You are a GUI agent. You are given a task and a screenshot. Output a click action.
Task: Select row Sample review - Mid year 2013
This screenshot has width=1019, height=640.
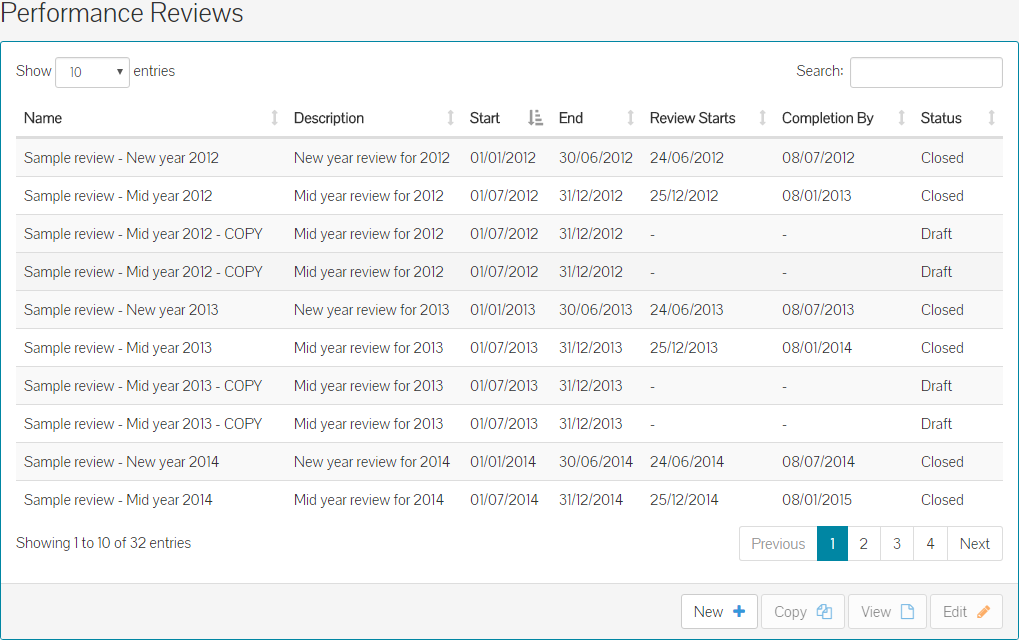(510, 348)
